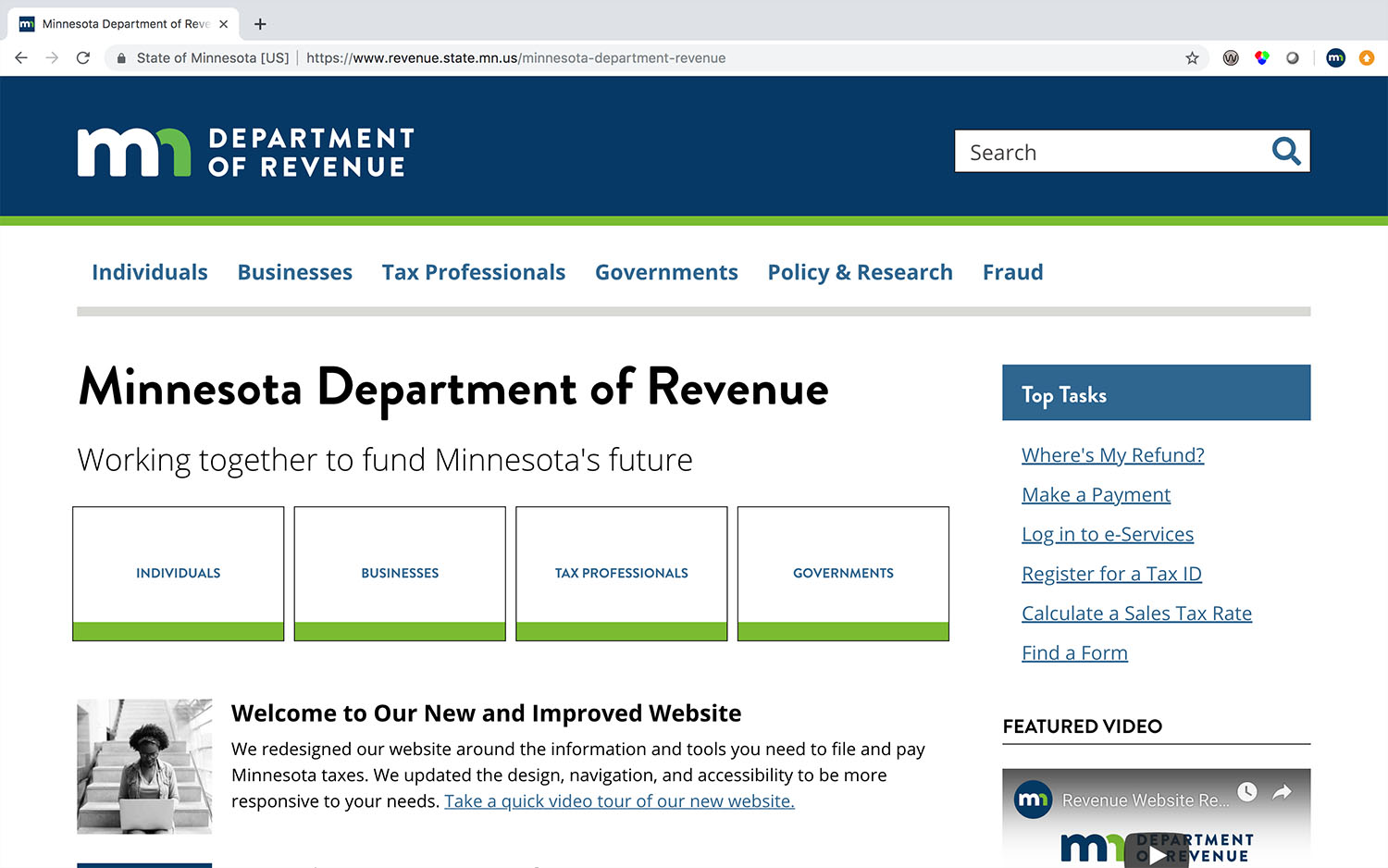Click the MN Department of Revenue logo
The width and height of the screenshot is (1388, 868).
pos(246,152)
